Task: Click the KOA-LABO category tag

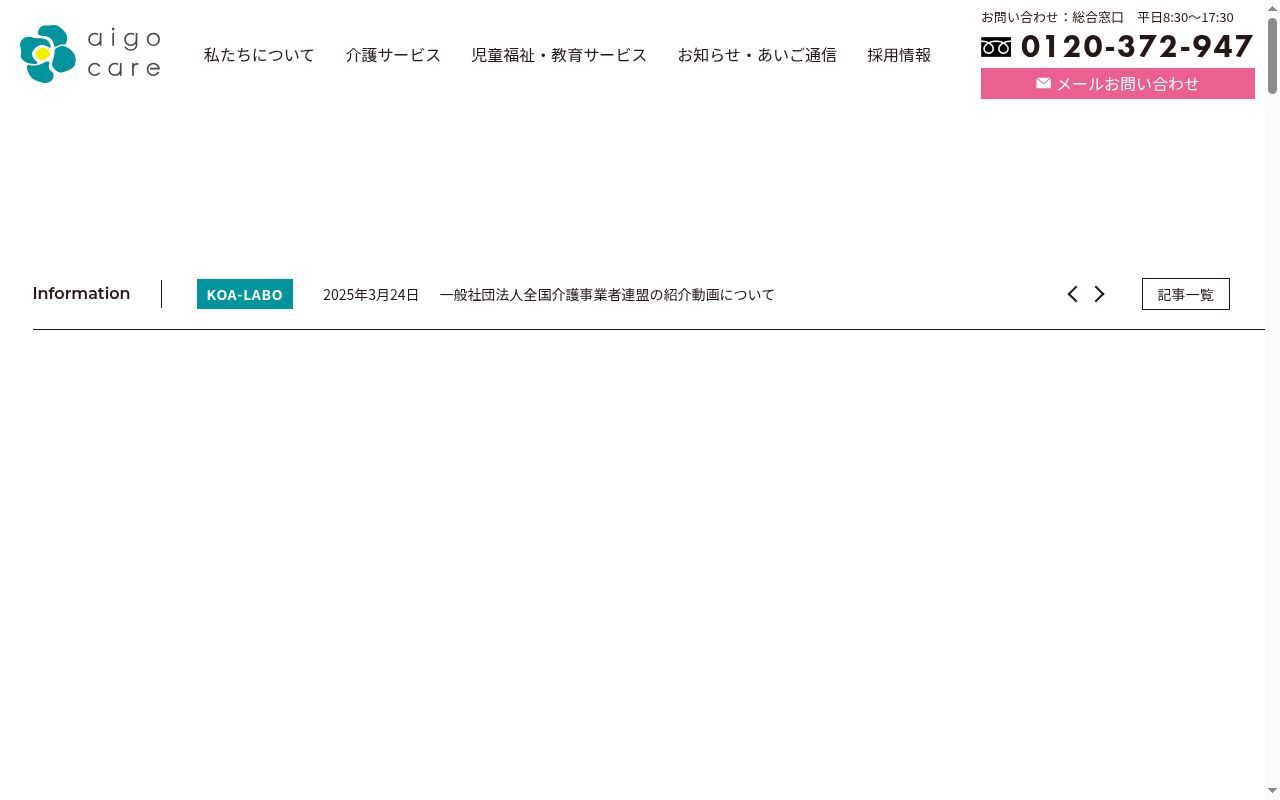Action: 245,294
